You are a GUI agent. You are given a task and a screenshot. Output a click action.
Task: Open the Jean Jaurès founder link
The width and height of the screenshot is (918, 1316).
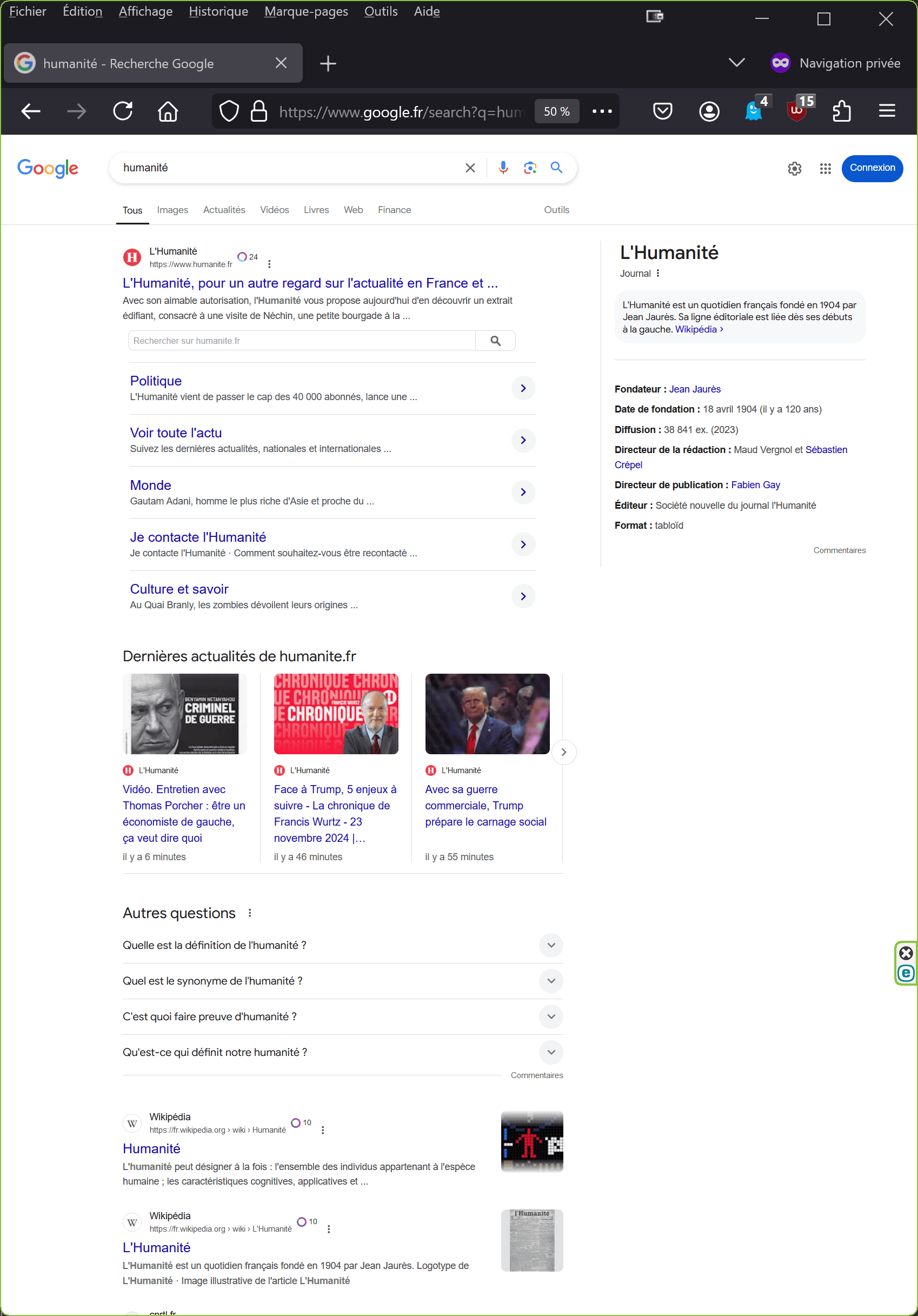(x=695, y=389)
